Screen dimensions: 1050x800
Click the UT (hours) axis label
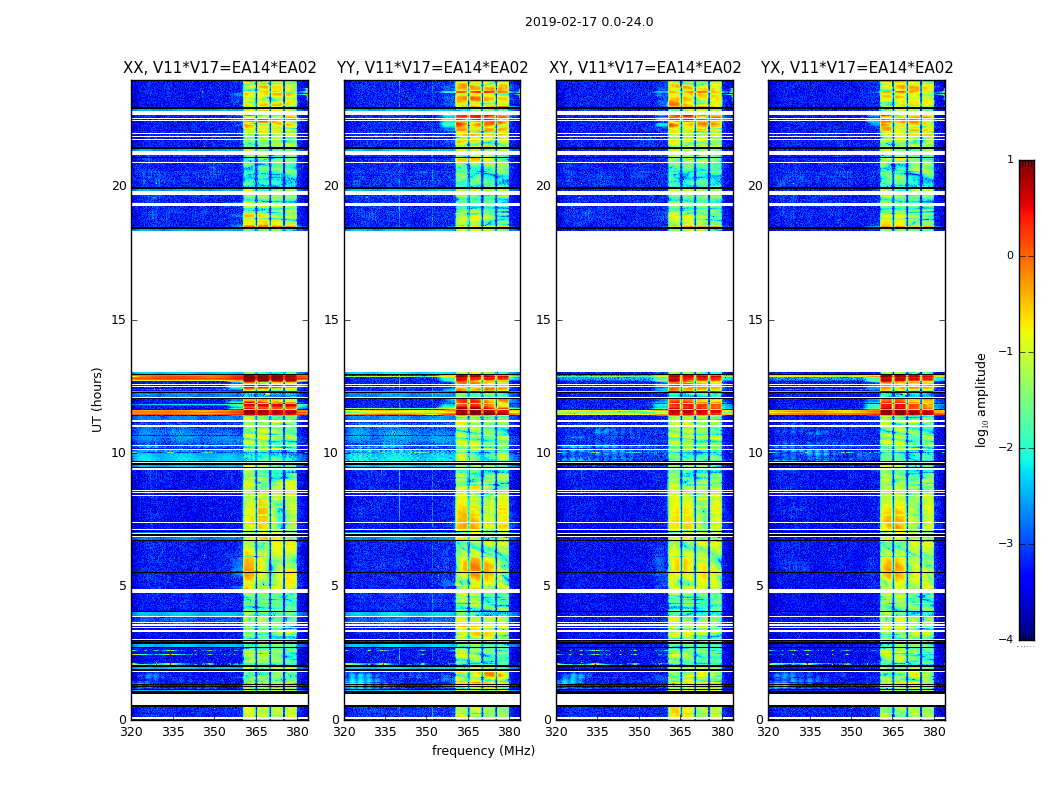[x=97, y=400]
